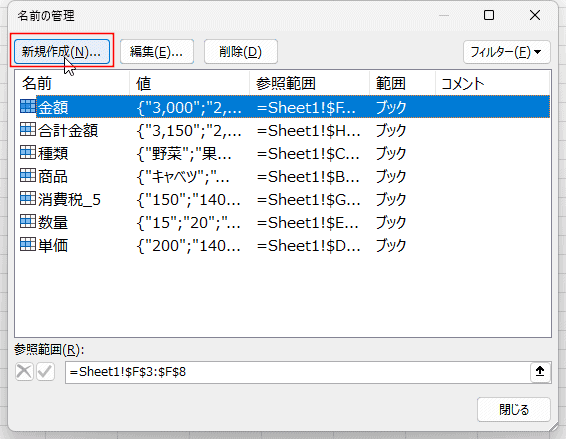Collapse dialog using the range-select arrow icon

point(540,372)
